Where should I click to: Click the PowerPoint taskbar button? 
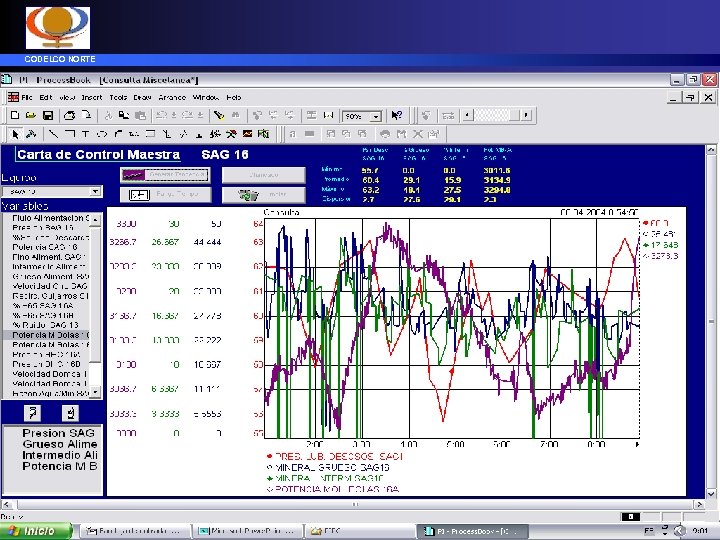tap(248, 531)
